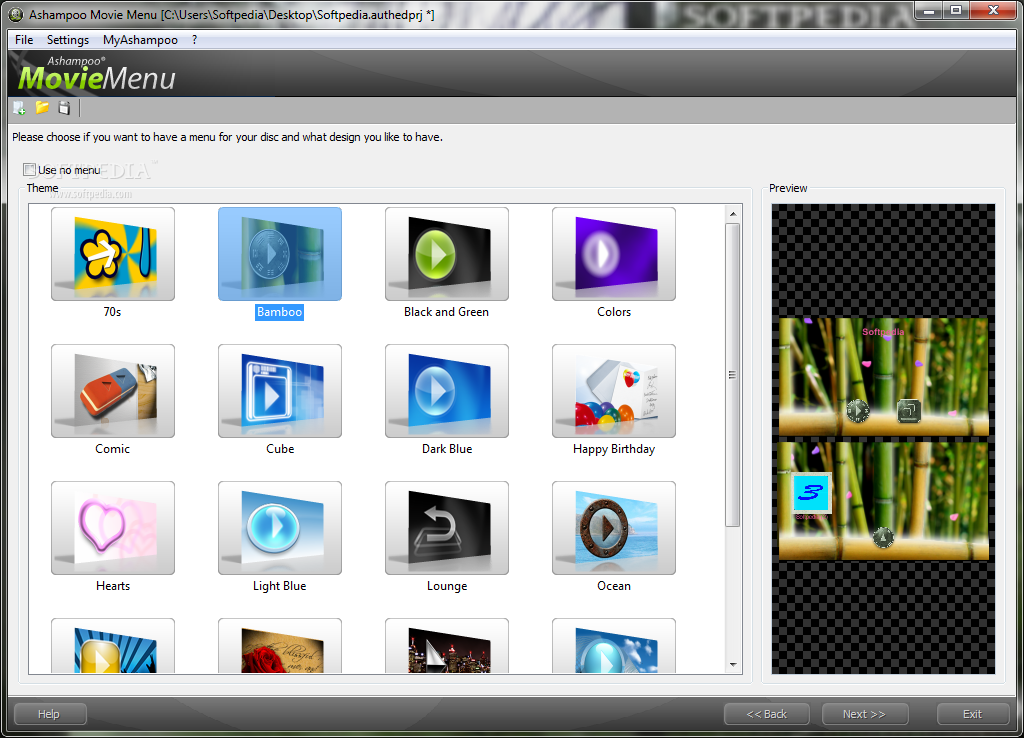The height and width of the screenshot is (738, 1024).
Task: Click the Bamboo theme label
Action: [280, 312]
